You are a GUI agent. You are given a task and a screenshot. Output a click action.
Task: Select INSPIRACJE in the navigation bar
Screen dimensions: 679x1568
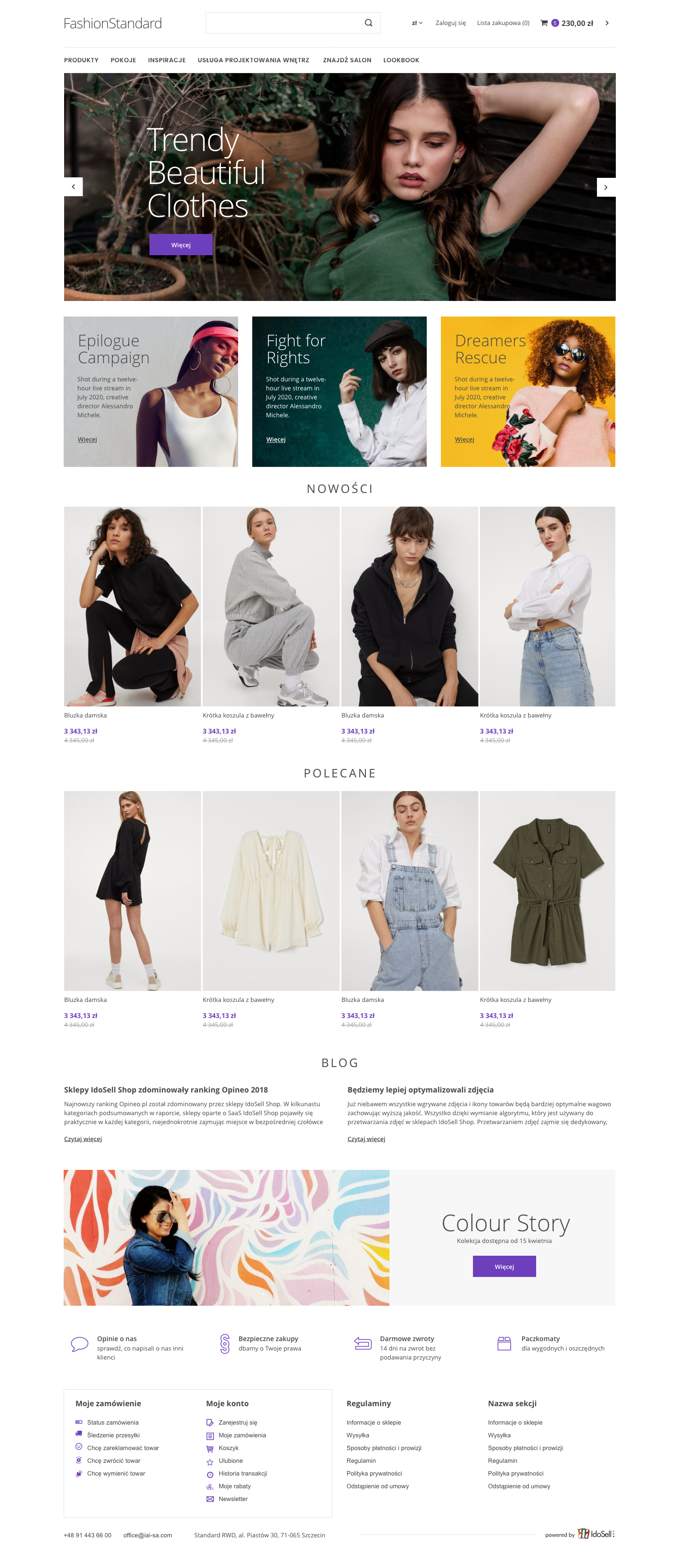(x=167, y=60)
